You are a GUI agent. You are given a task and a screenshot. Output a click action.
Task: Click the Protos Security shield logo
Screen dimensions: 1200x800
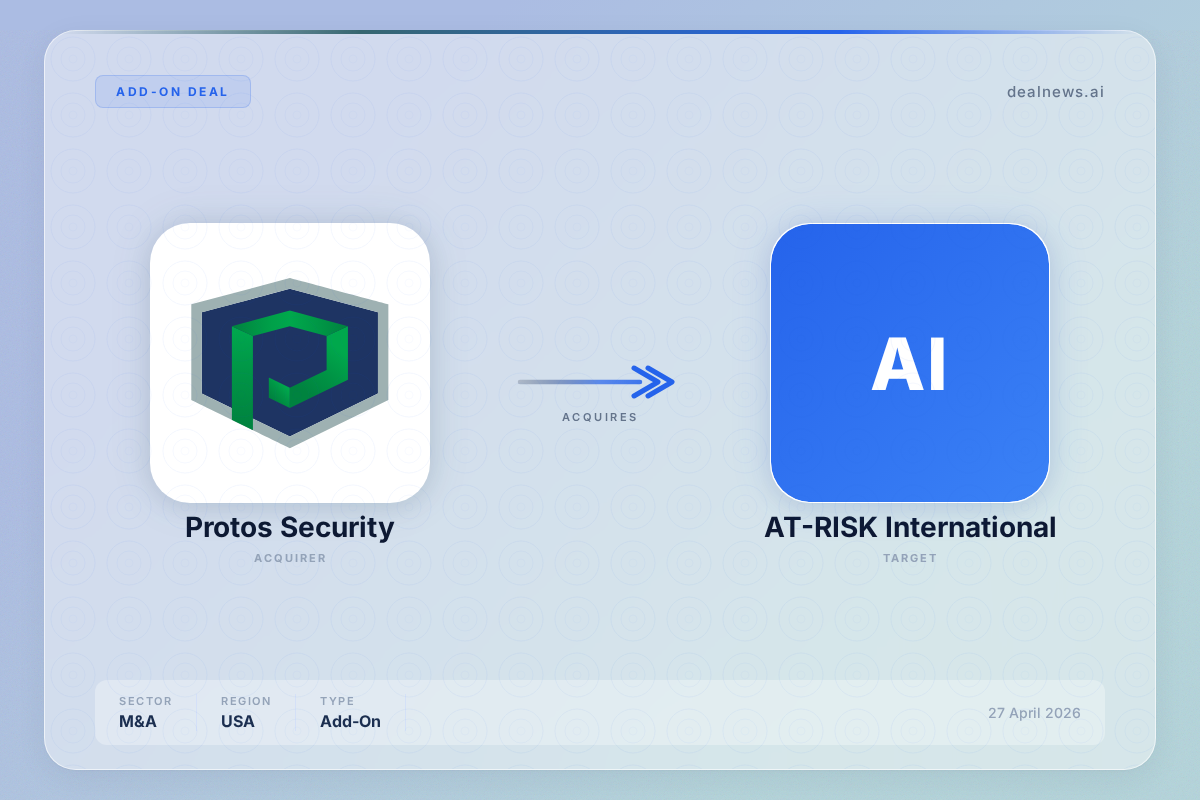(x=290, y=362)
